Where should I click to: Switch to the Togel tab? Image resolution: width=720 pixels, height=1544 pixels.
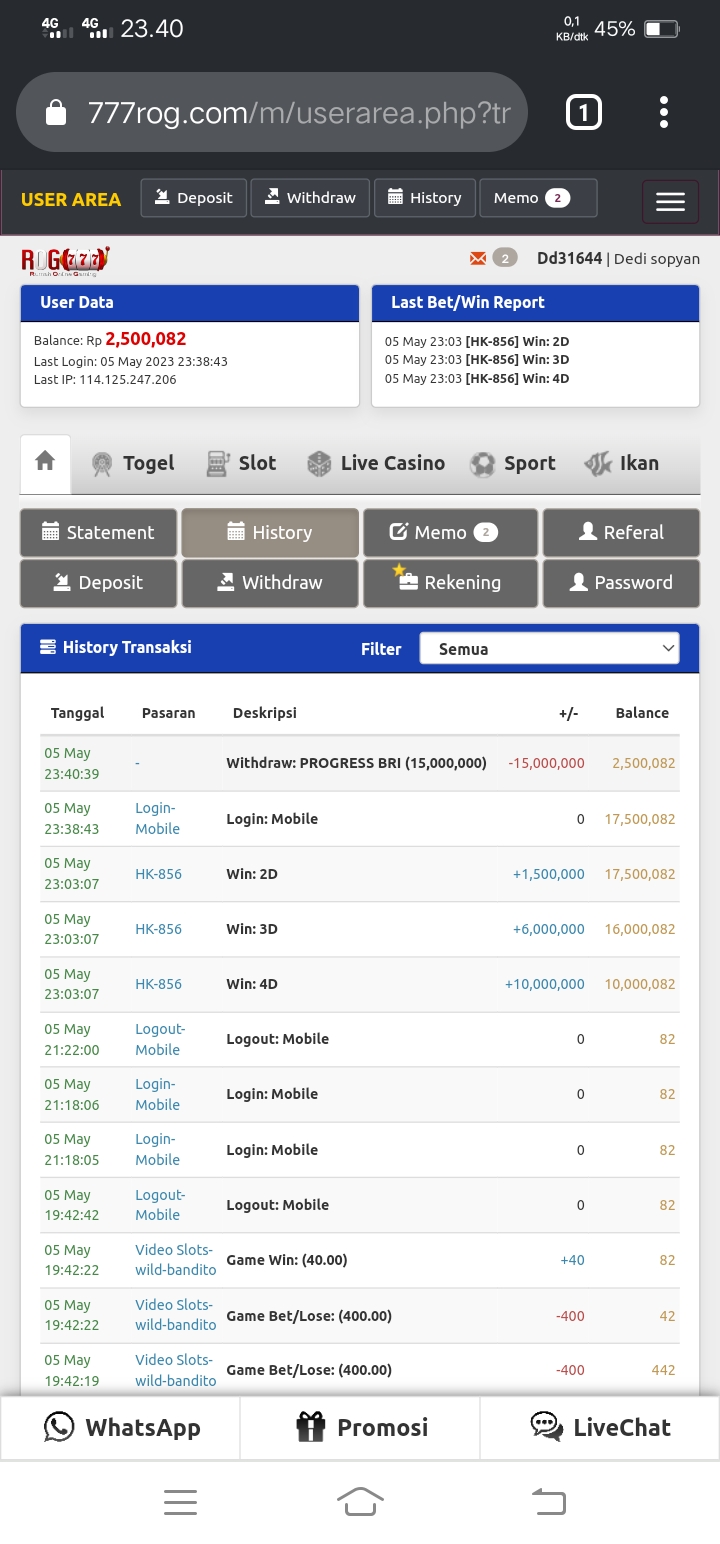coord(132,463)
